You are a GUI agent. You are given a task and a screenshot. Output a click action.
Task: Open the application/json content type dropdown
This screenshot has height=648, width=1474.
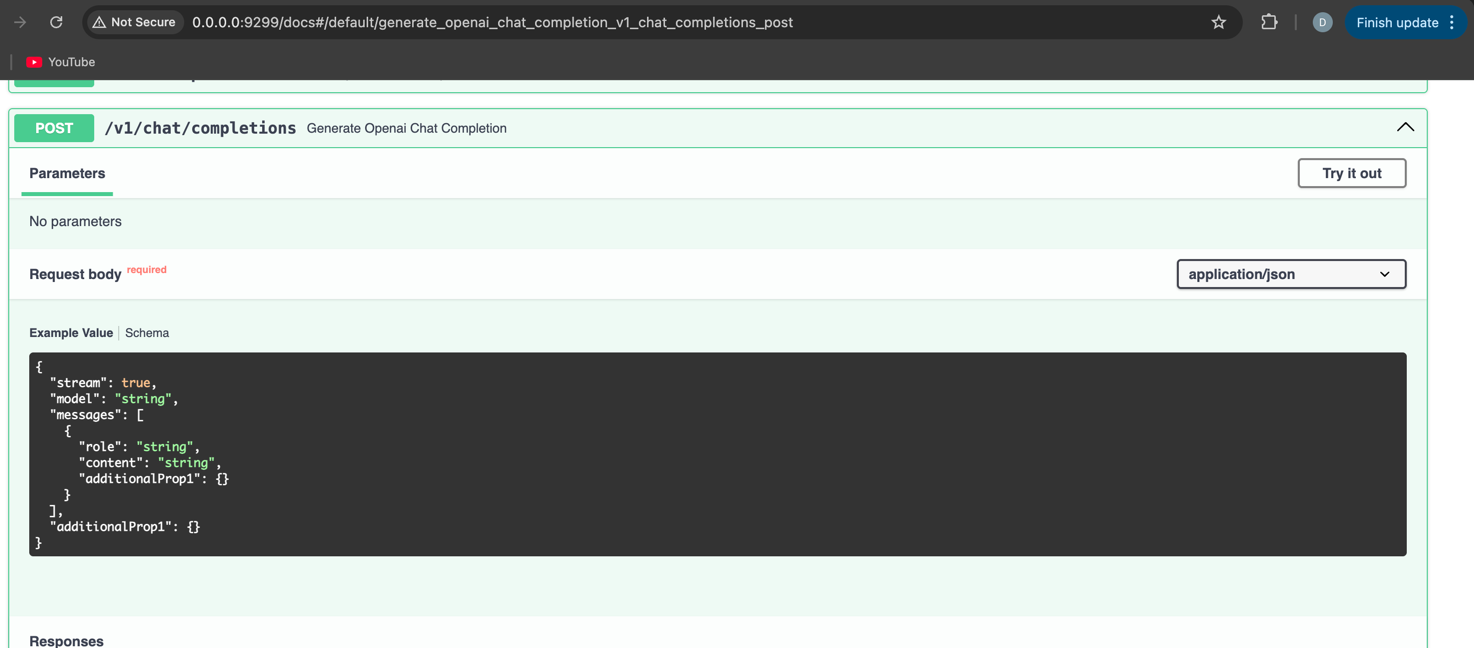tap(1291, 274)
